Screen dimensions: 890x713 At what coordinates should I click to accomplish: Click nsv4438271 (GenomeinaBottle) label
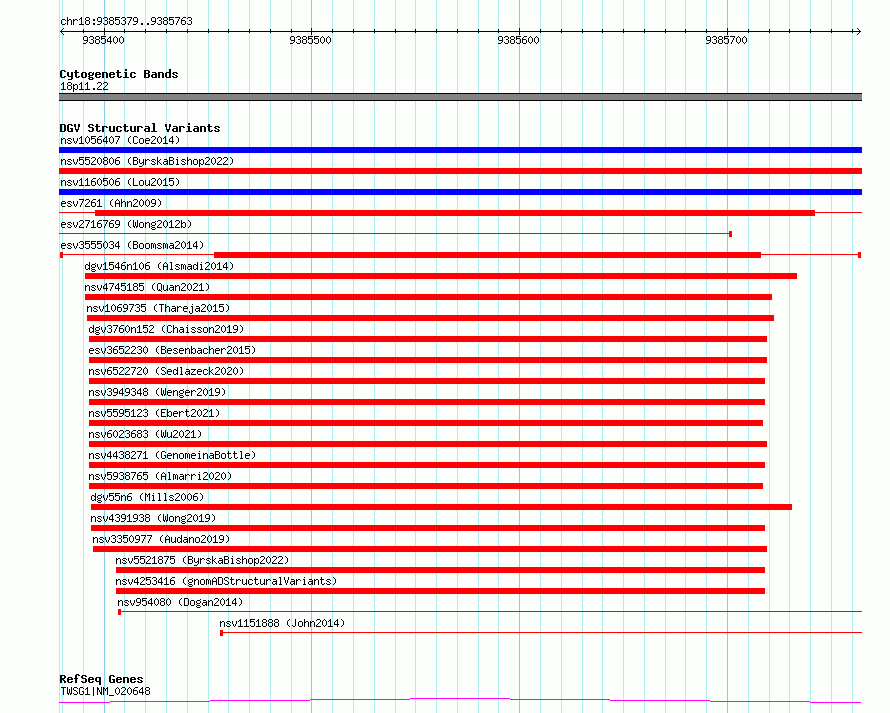tap(172, 455)
